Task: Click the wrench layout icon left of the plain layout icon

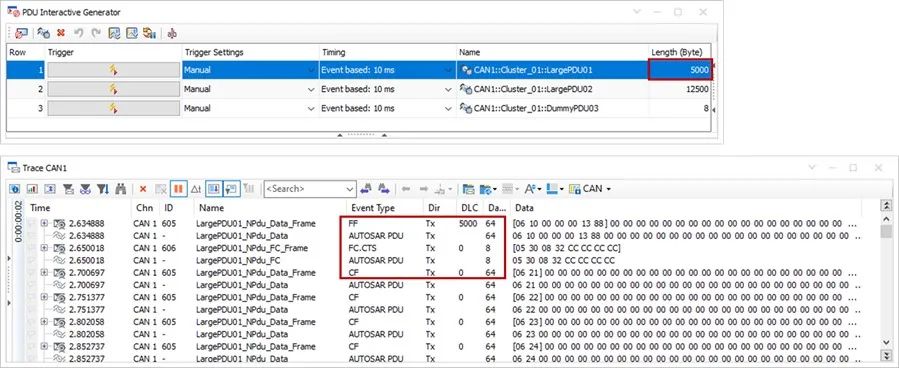Action: [114, 33]
